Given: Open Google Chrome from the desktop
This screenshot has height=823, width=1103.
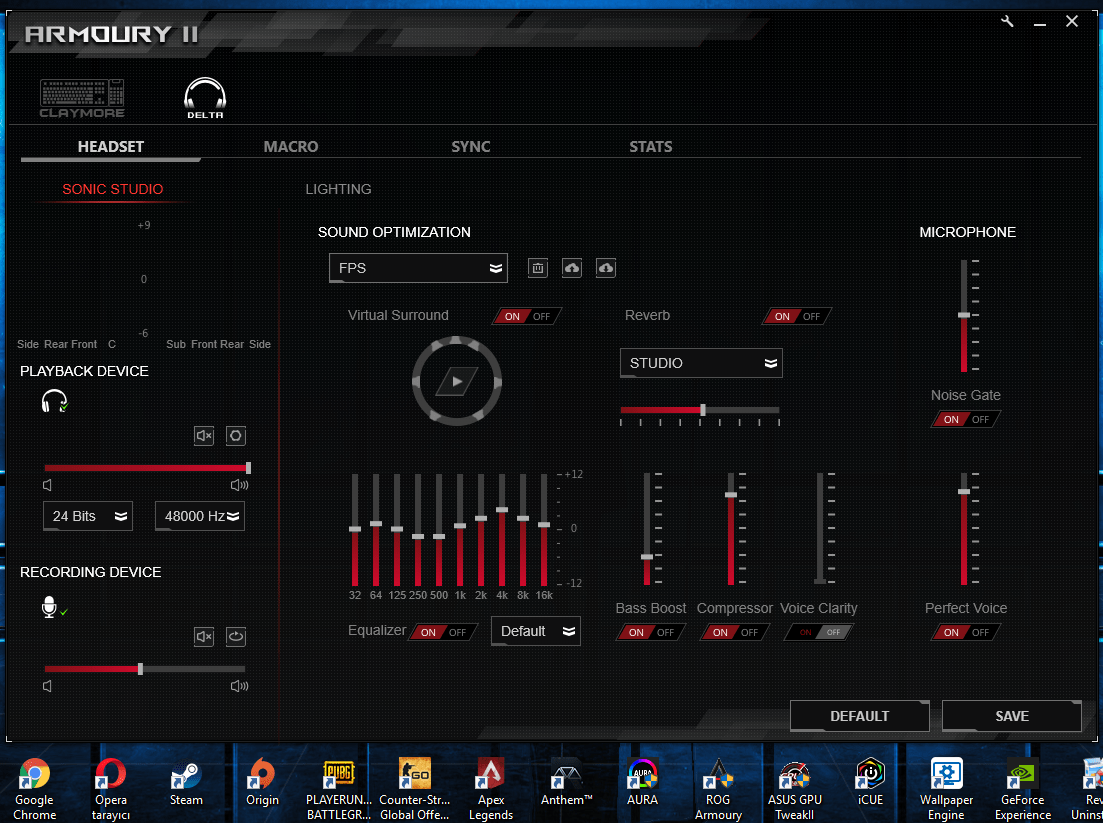Looking at the screenshot, I should tap(34, 789).
